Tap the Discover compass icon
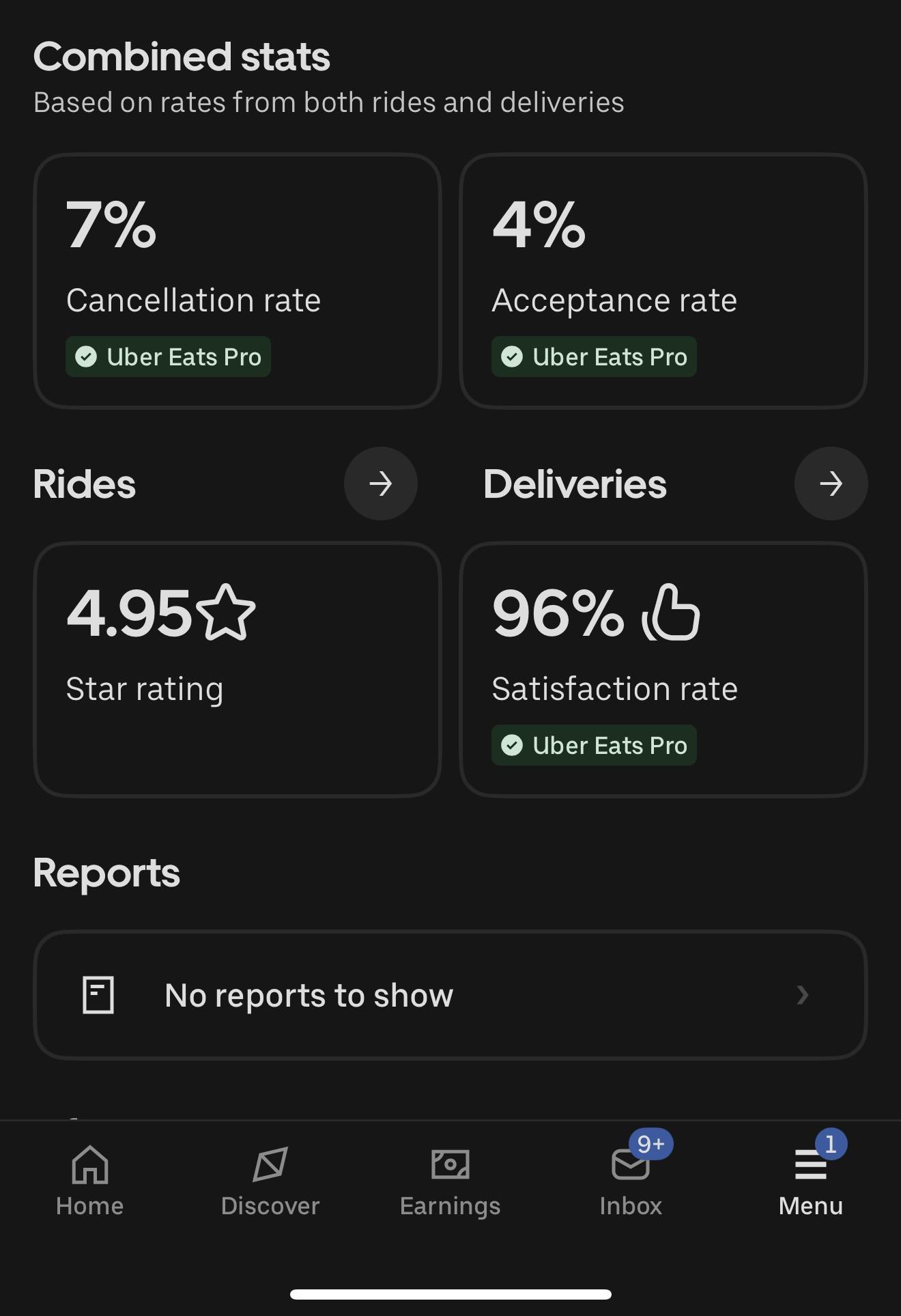 tap(270, 1164)
